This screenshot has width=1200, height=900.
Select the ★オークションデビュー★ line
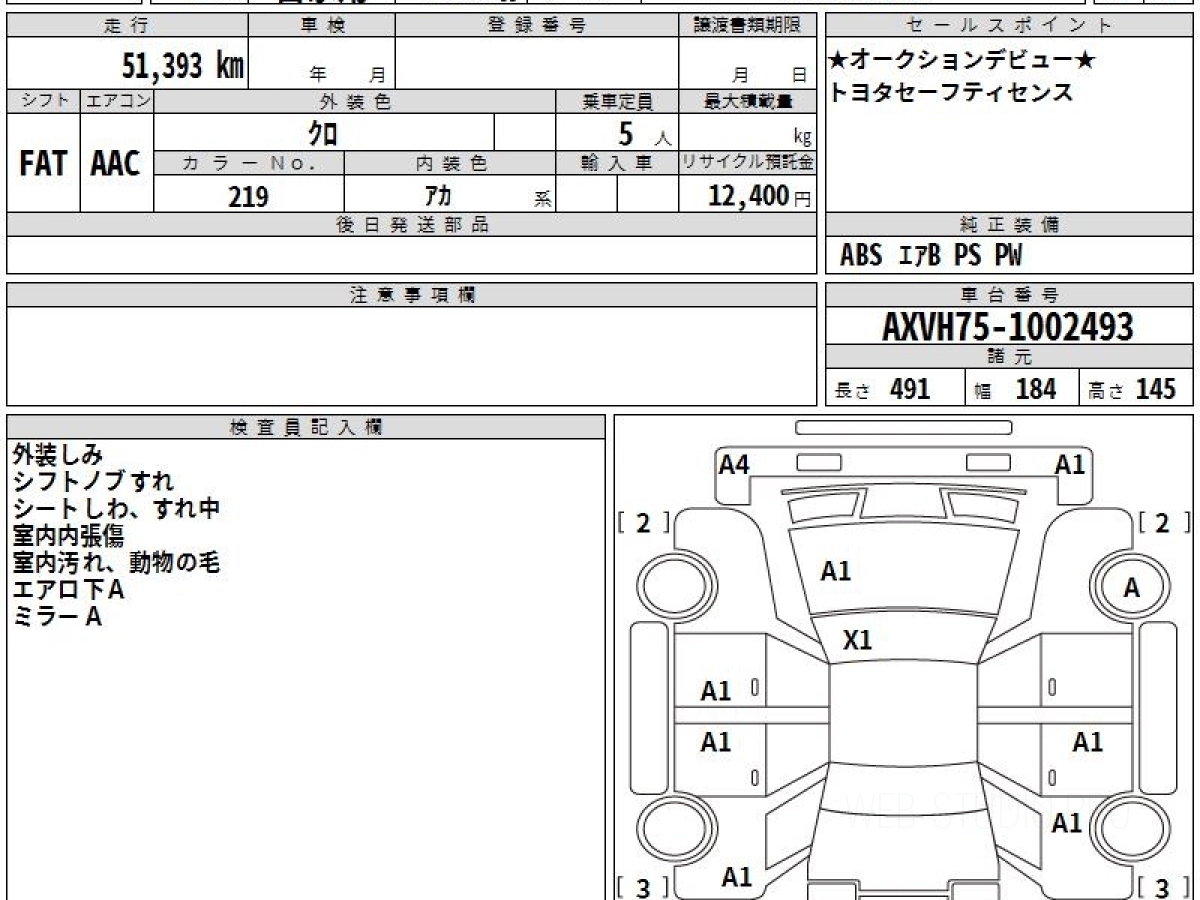pyautogui.click(x=962, y=61)
